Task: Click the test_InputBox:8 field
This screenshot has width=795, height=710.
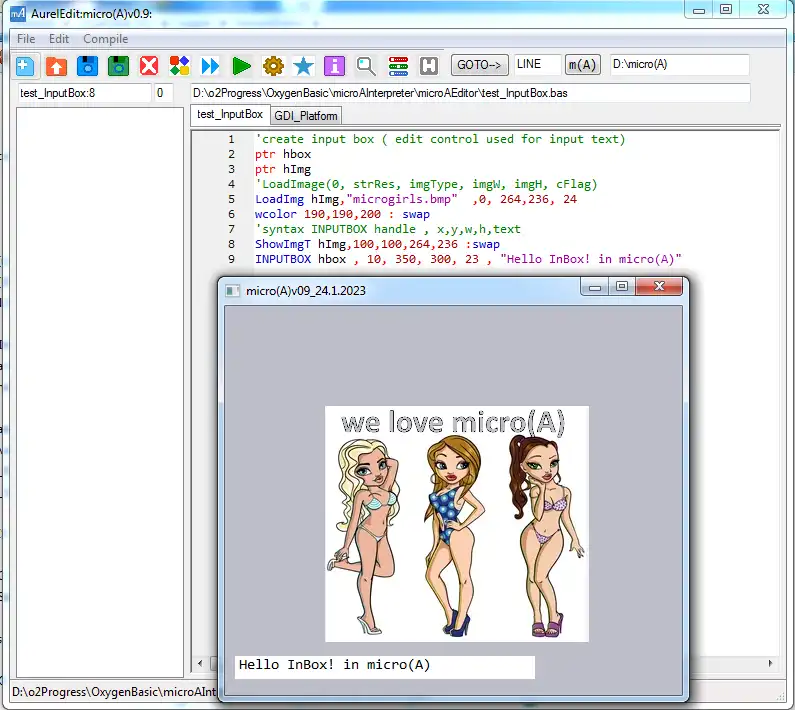Action: 84,93
